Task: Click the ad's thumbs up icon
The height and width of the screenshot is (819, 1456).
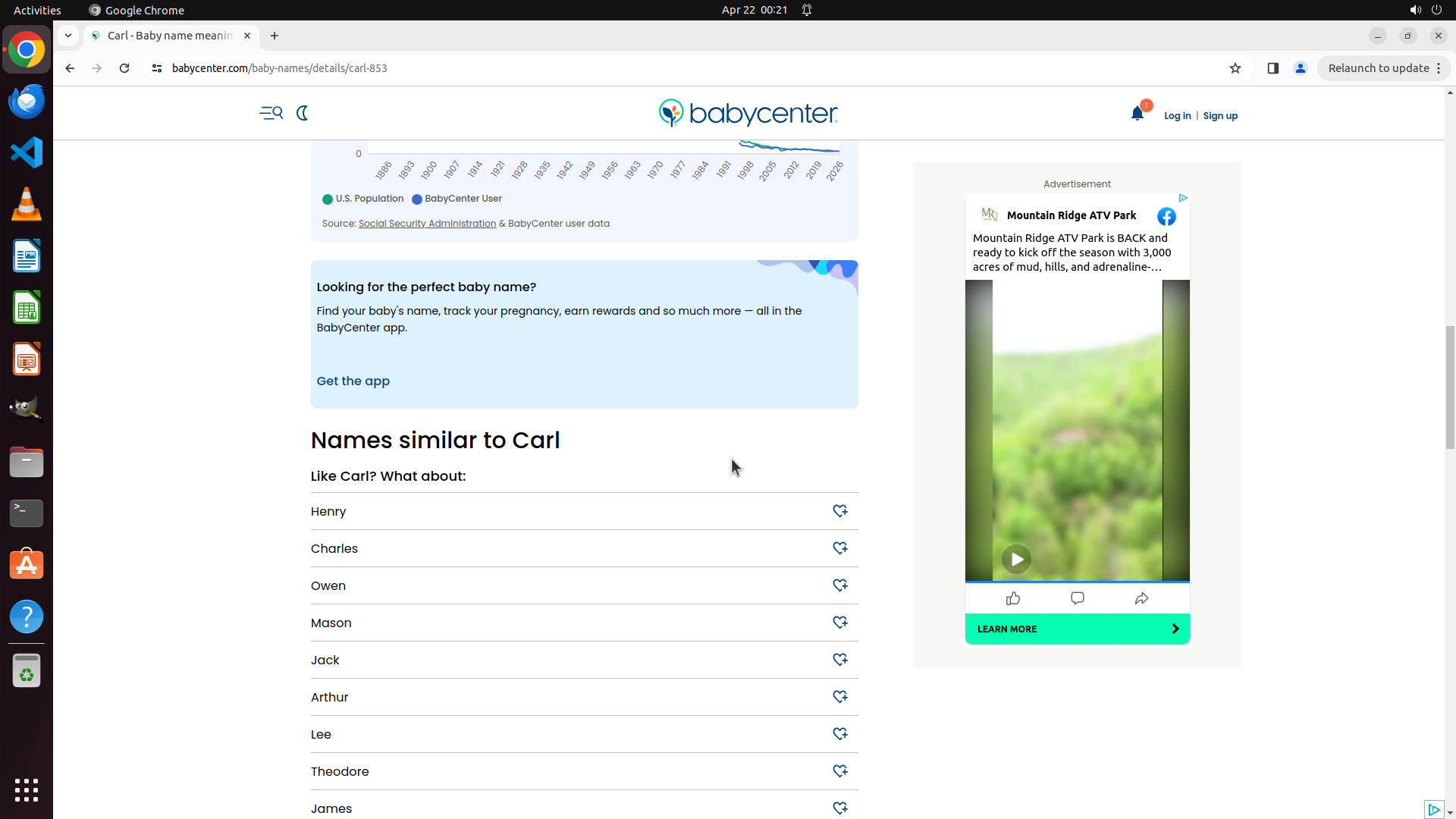Action: tap(1013, 599)
